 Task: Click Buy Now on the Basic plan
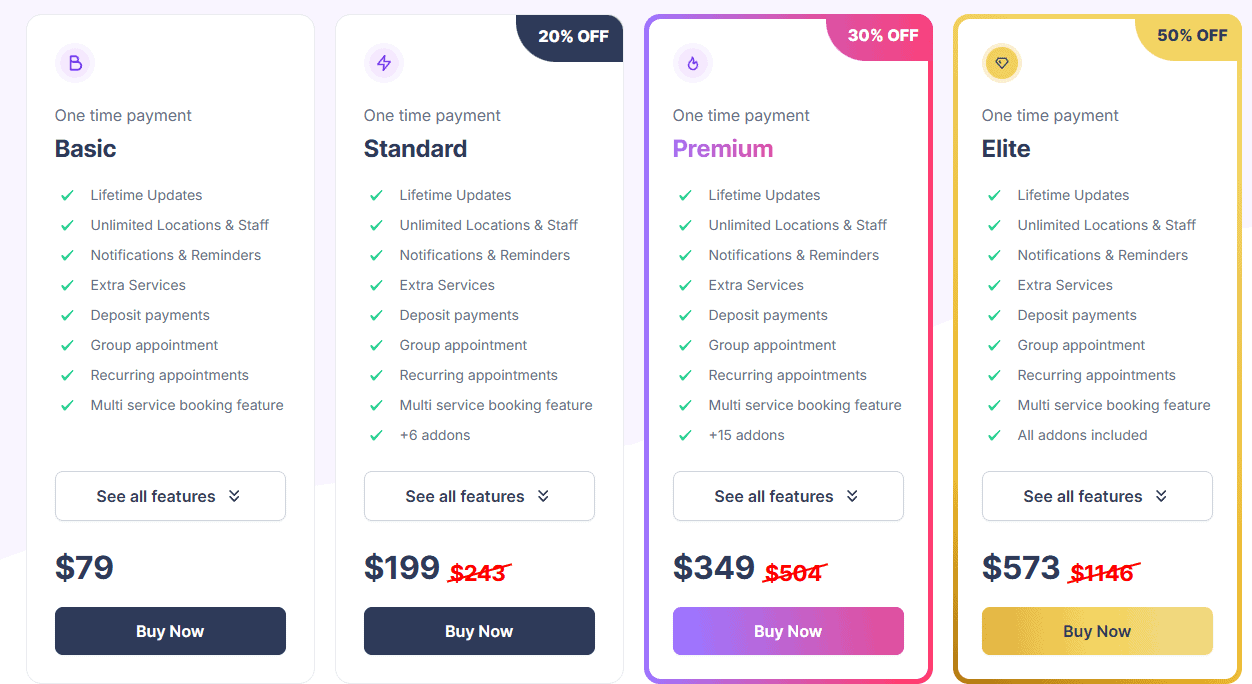coord(170,631)
